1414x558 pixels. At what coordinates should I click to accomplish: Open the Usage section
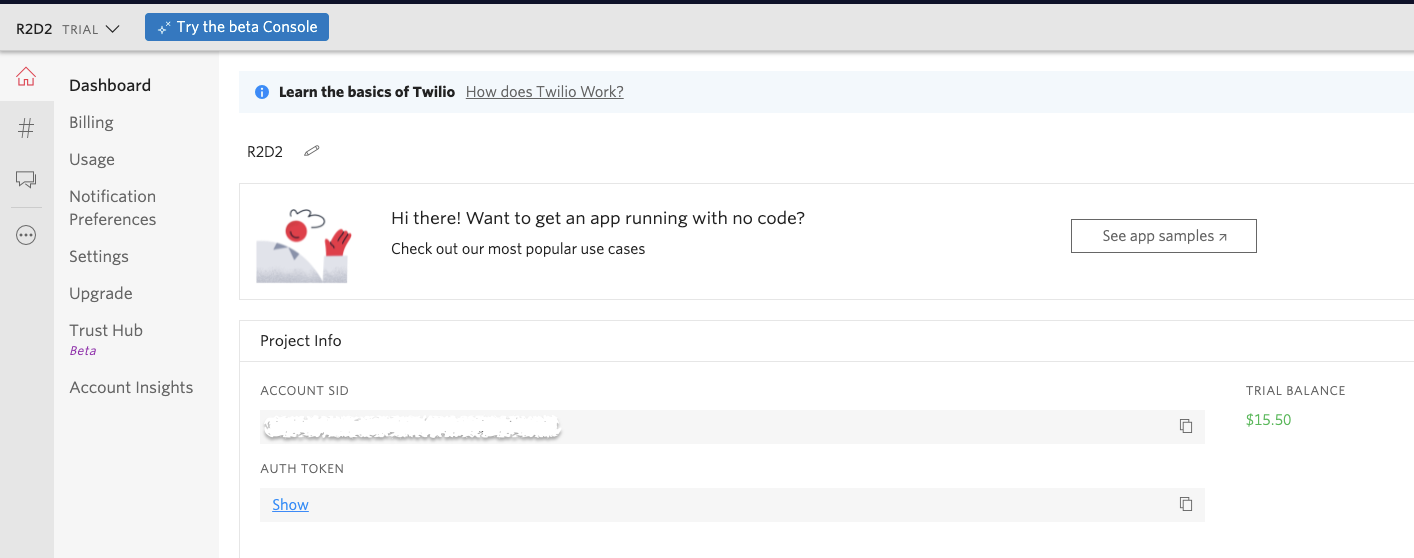[x=92, y=159]
